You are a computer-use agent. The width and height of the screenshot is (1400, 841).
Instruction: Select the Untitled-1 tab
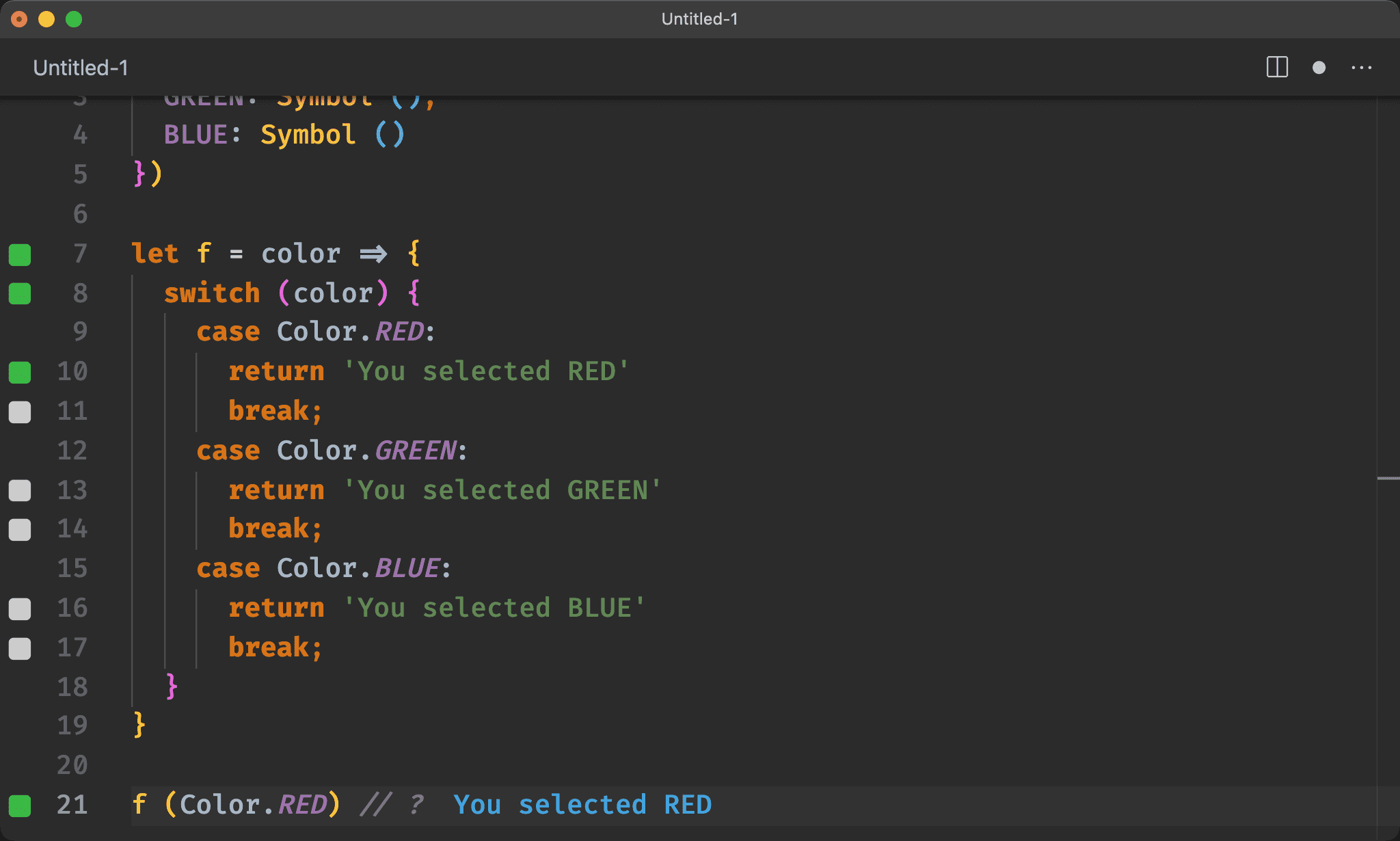pyautogui.click(x=80, y=68)
